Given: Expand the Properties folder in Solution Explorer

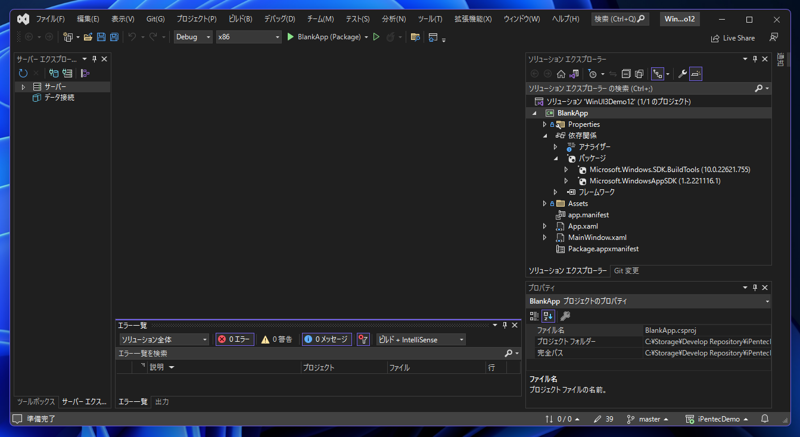Looking at the screenshot, I should pyautogui.click(x=544, y=124).
